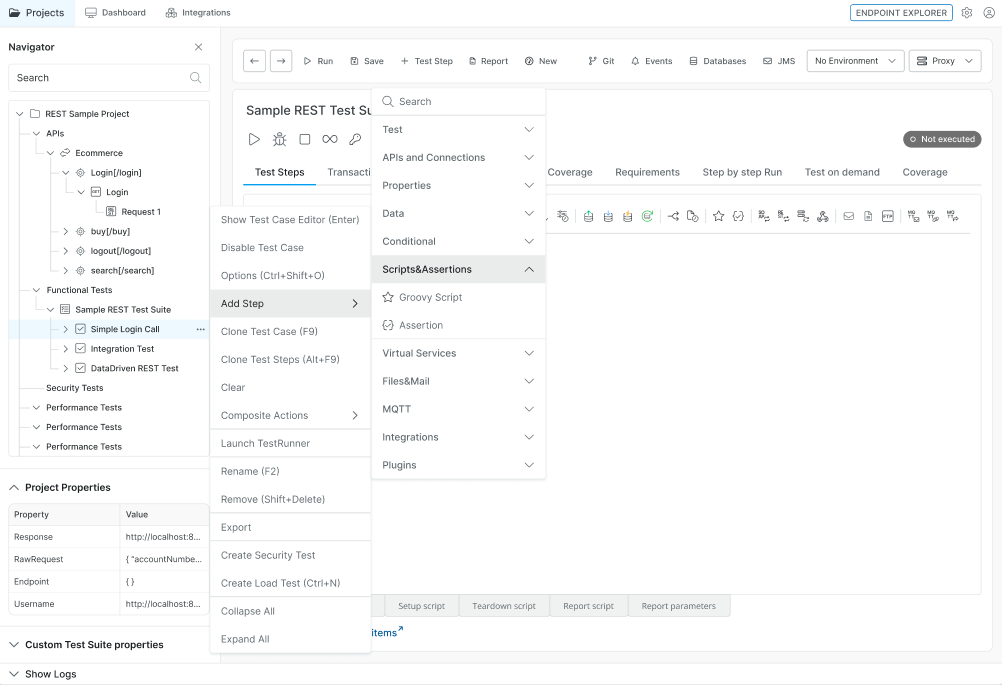Save the project using the Save button
This screenshot has width=1002, height=685.
pos(366,61)
